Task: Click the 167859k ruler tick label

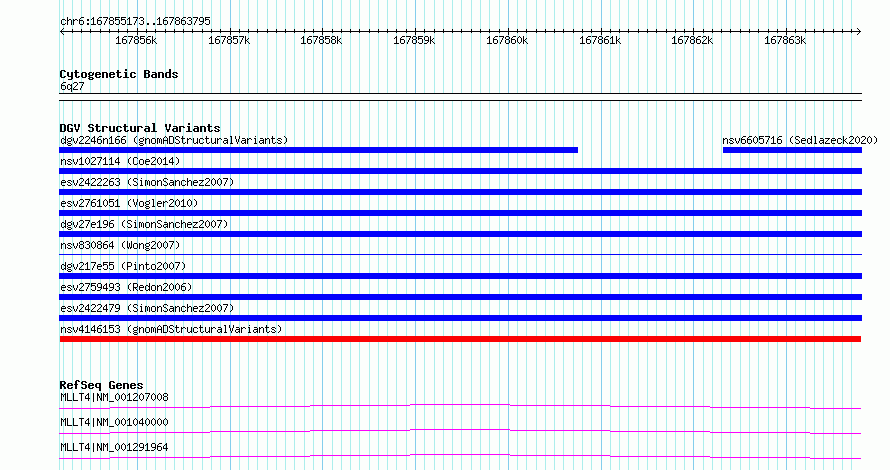Action: click(414, 40)
